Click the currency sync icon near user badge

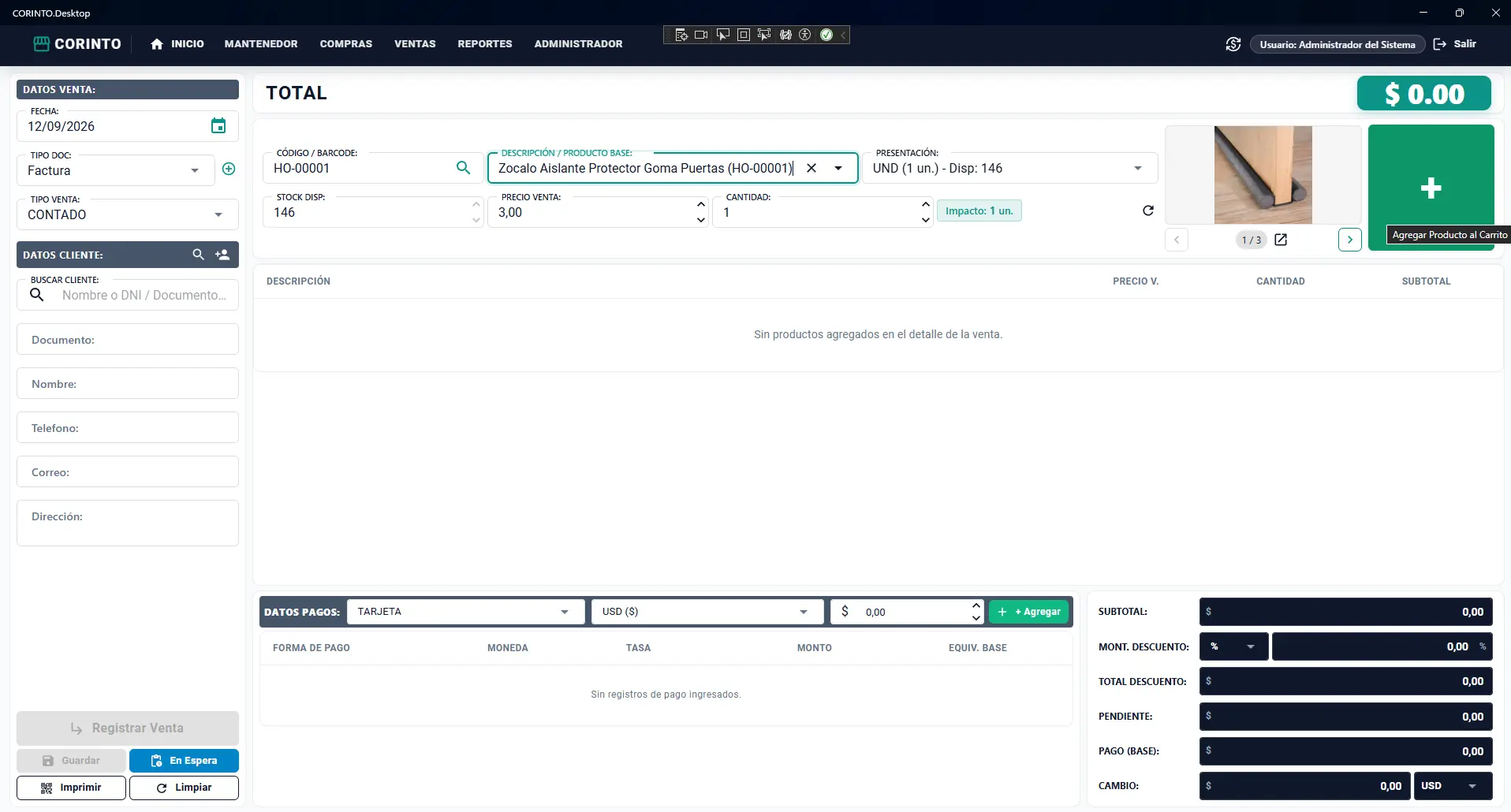[x=1233, y=44]
